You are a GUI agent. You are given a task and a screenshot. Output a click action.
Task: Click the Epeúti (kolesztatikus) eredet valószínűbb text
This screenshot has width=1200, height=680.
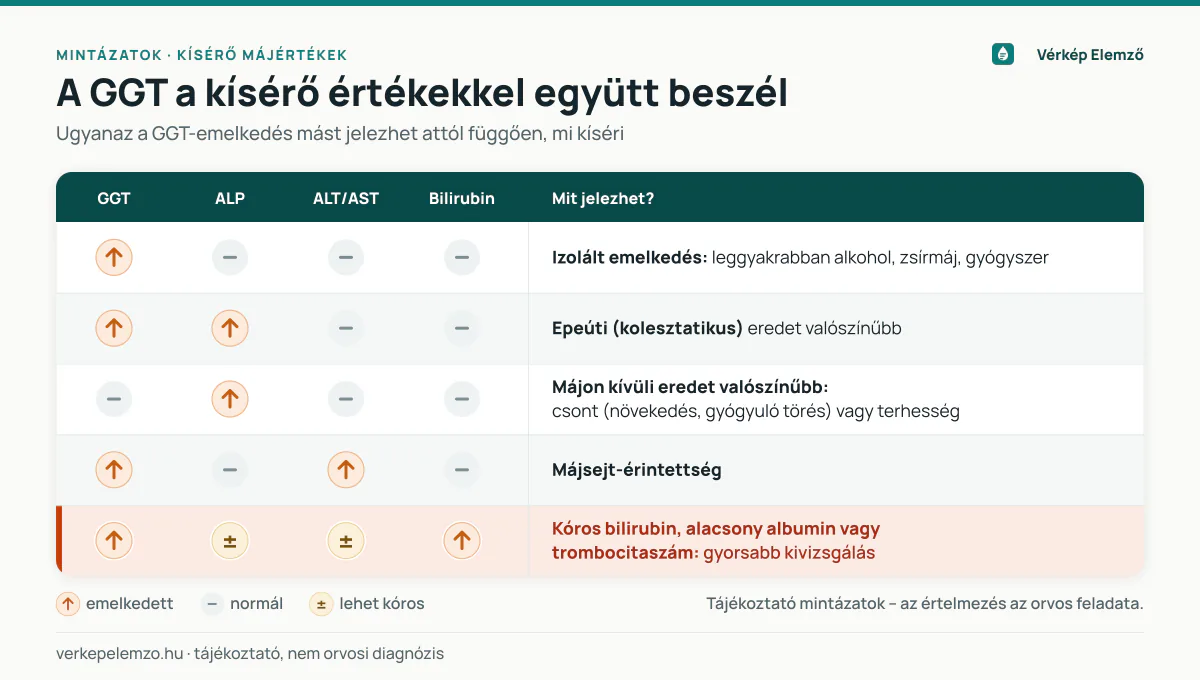(727, 328)
